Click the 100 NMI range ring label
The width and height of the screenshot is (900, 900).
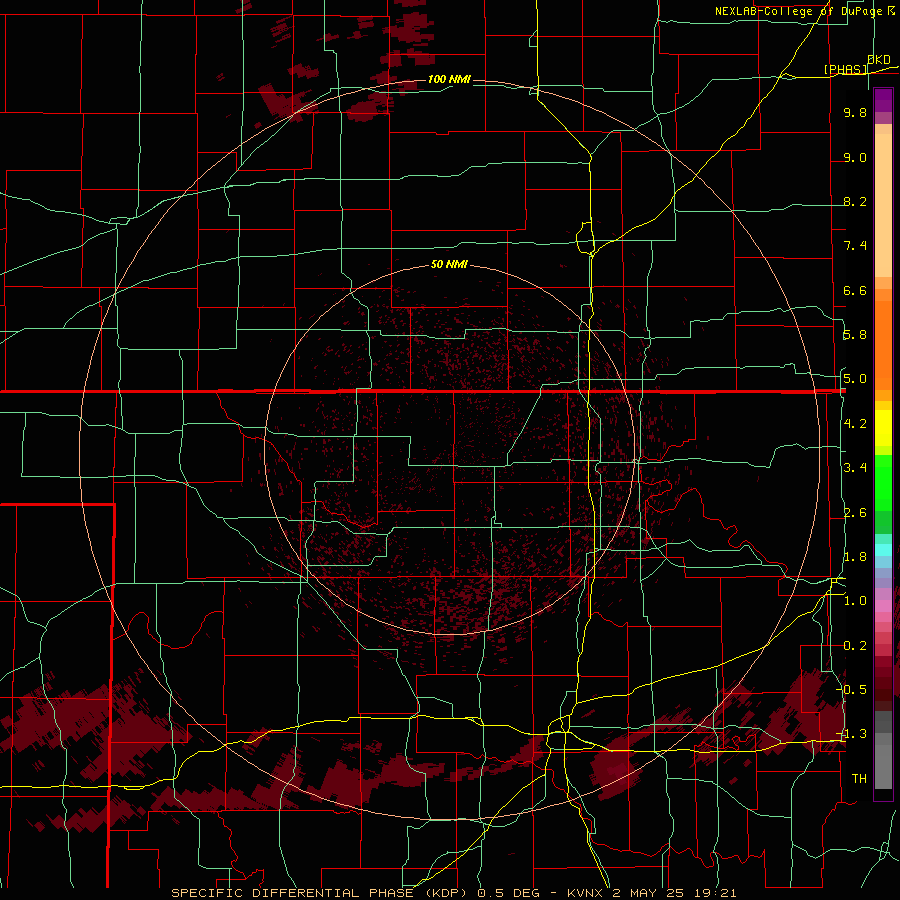(x=449, y=79)
